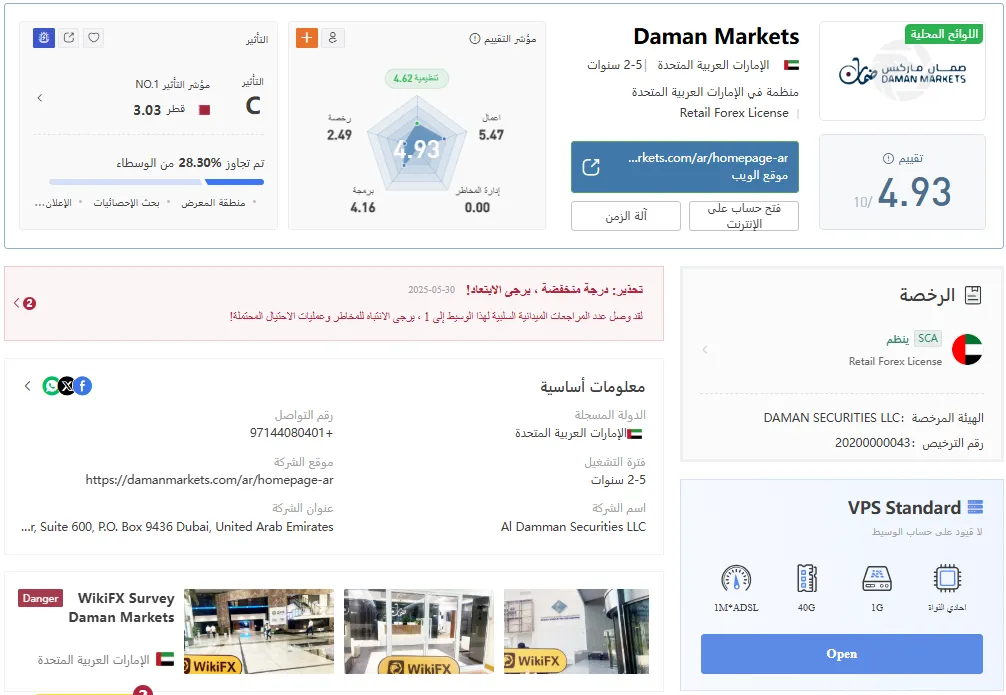The width and height of the screenshot is (1006, 695).
Task: Expand the license card chevron
Action: (705, 350)
